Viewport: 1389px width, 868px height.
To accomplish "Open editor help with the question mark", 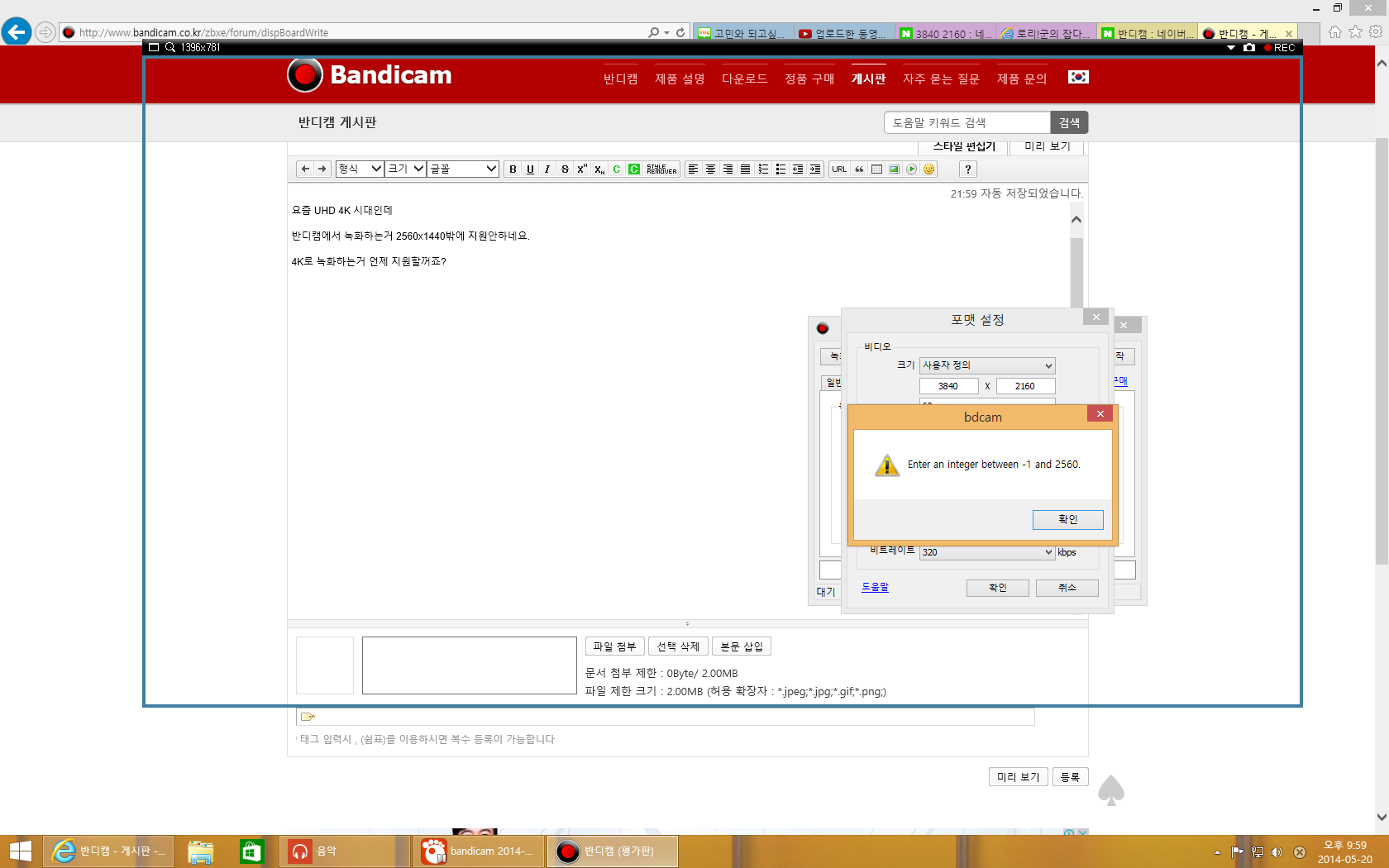I will tap(967, 169).
